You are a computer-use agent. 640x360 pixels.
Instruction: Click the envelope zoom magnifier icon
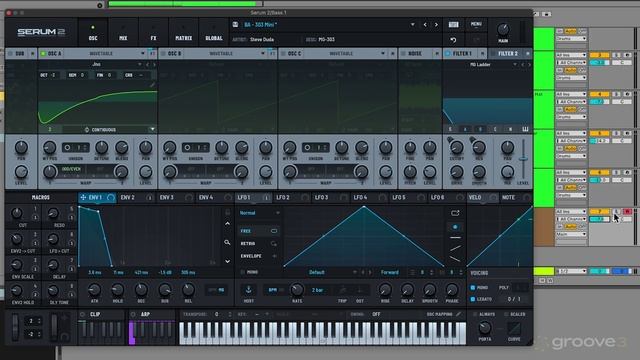(227, 242)
